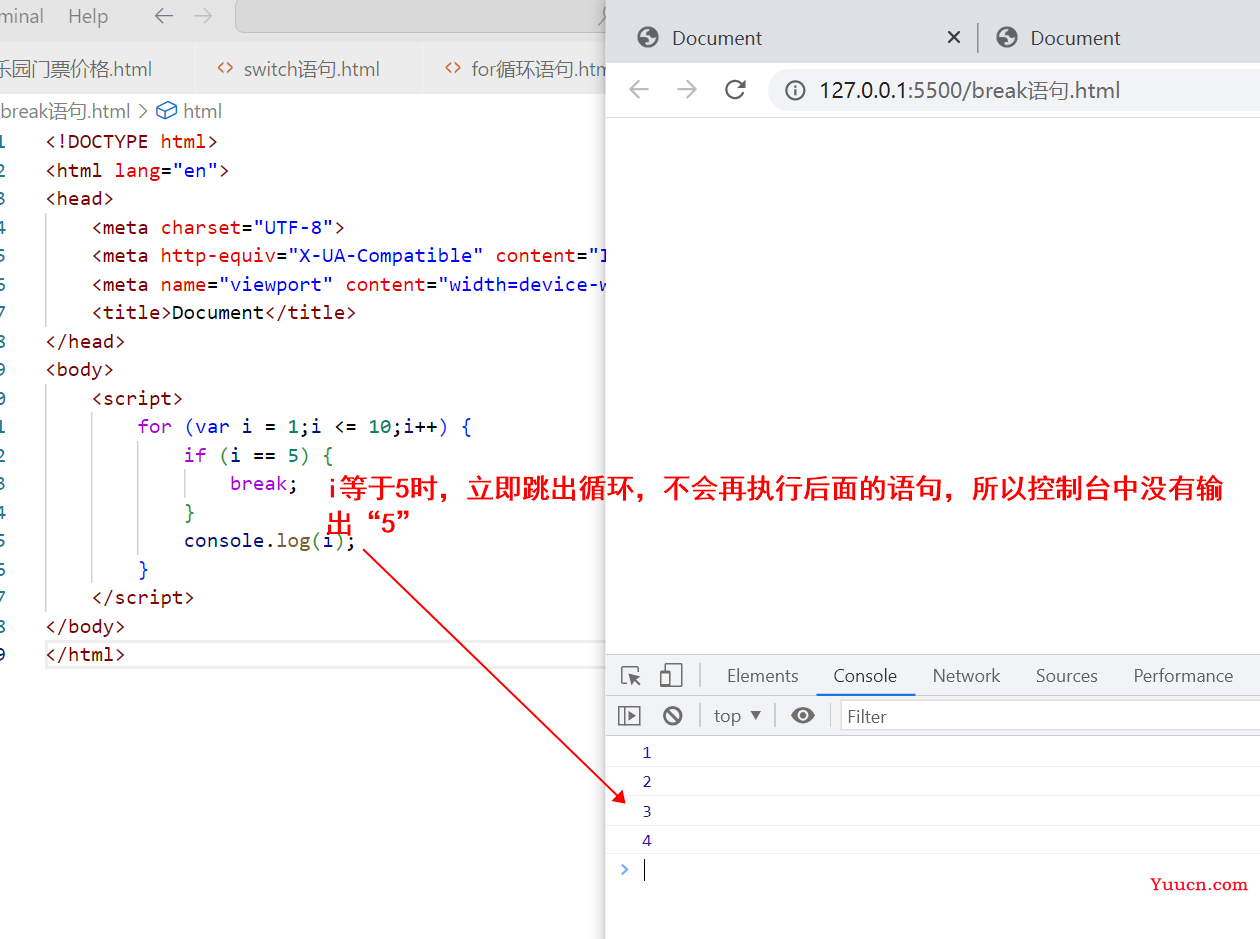Toggle the device toolbar in DevTools

[670, 676]
